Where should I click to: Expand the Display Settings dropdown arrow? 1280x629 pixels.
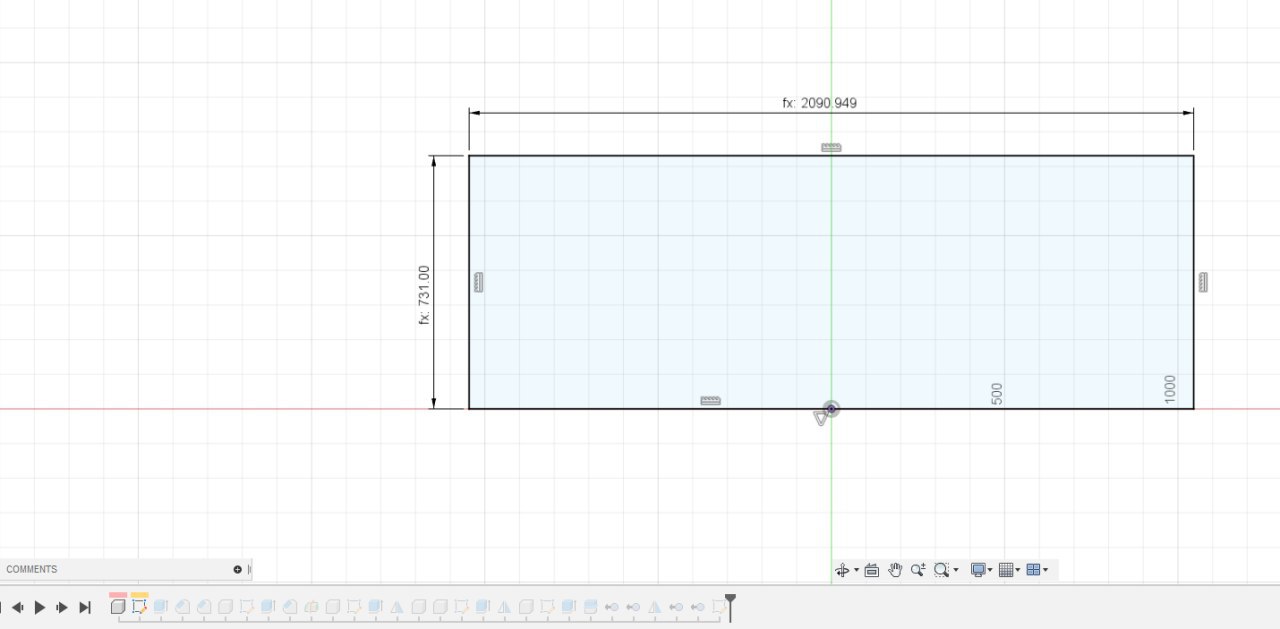point(990,570)
